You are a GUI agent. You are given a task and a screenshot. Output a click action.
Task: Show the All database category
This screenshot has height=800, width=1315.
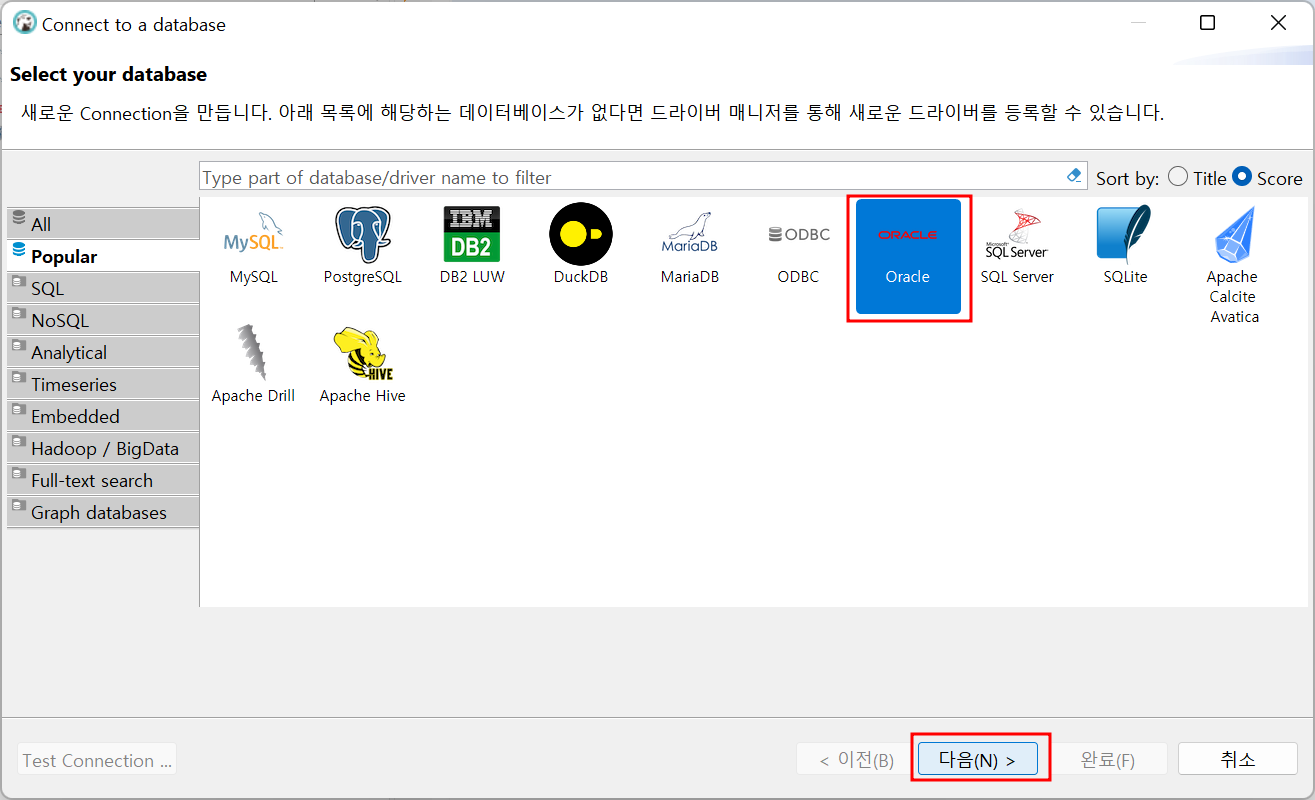pos(103,224)
